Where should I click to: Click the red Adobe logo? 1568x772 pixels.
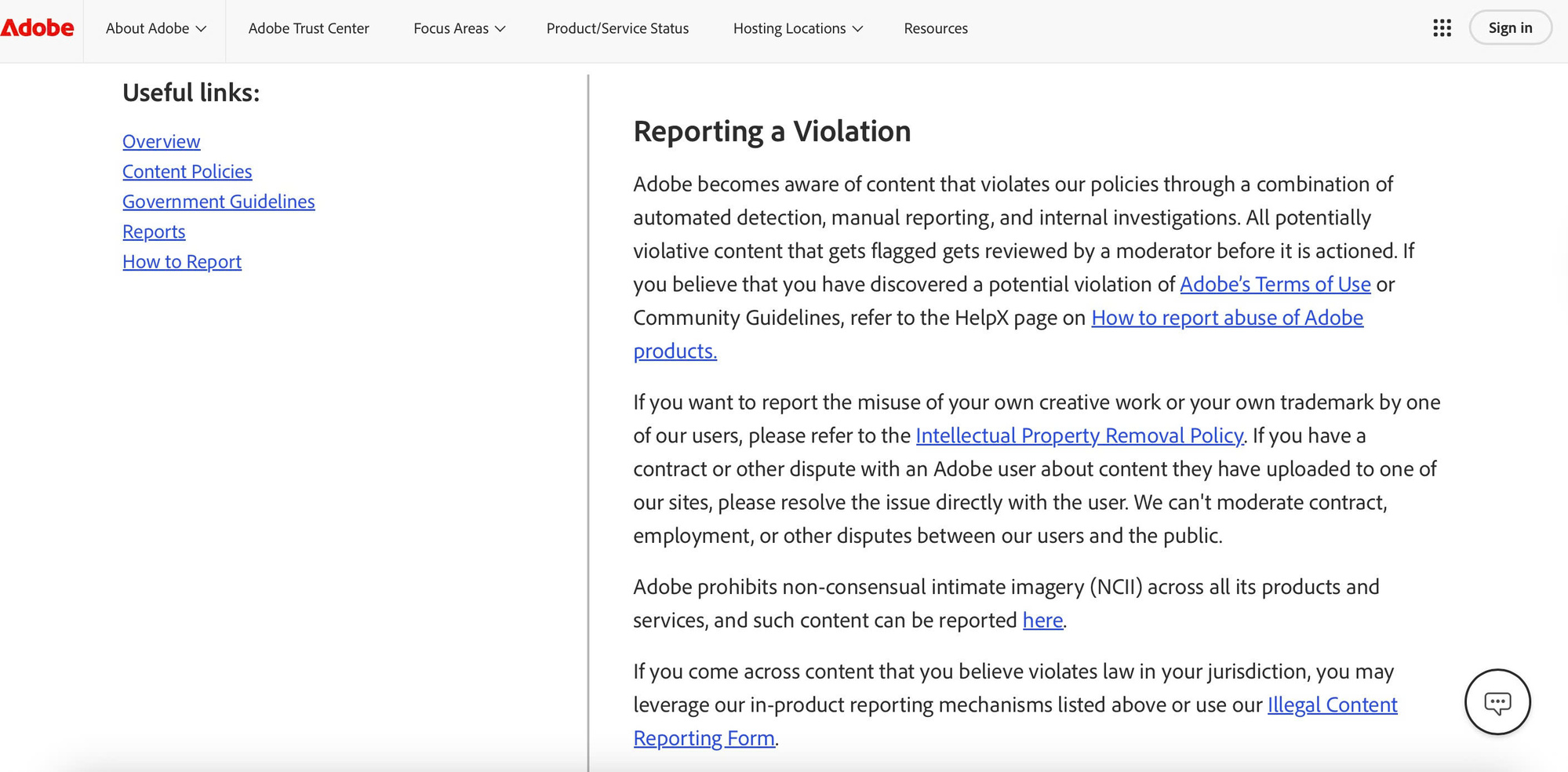37,28
